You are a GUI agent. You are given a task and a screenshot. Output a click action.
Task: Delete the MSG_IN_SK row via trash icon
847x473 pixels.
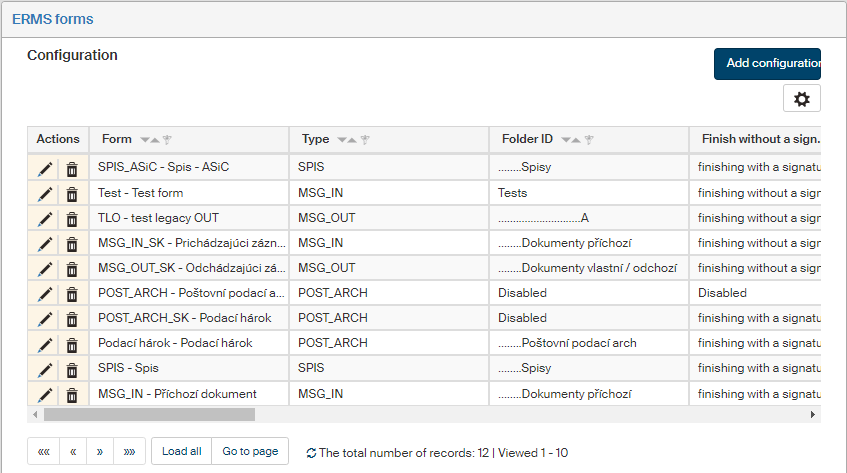point(72,244)
